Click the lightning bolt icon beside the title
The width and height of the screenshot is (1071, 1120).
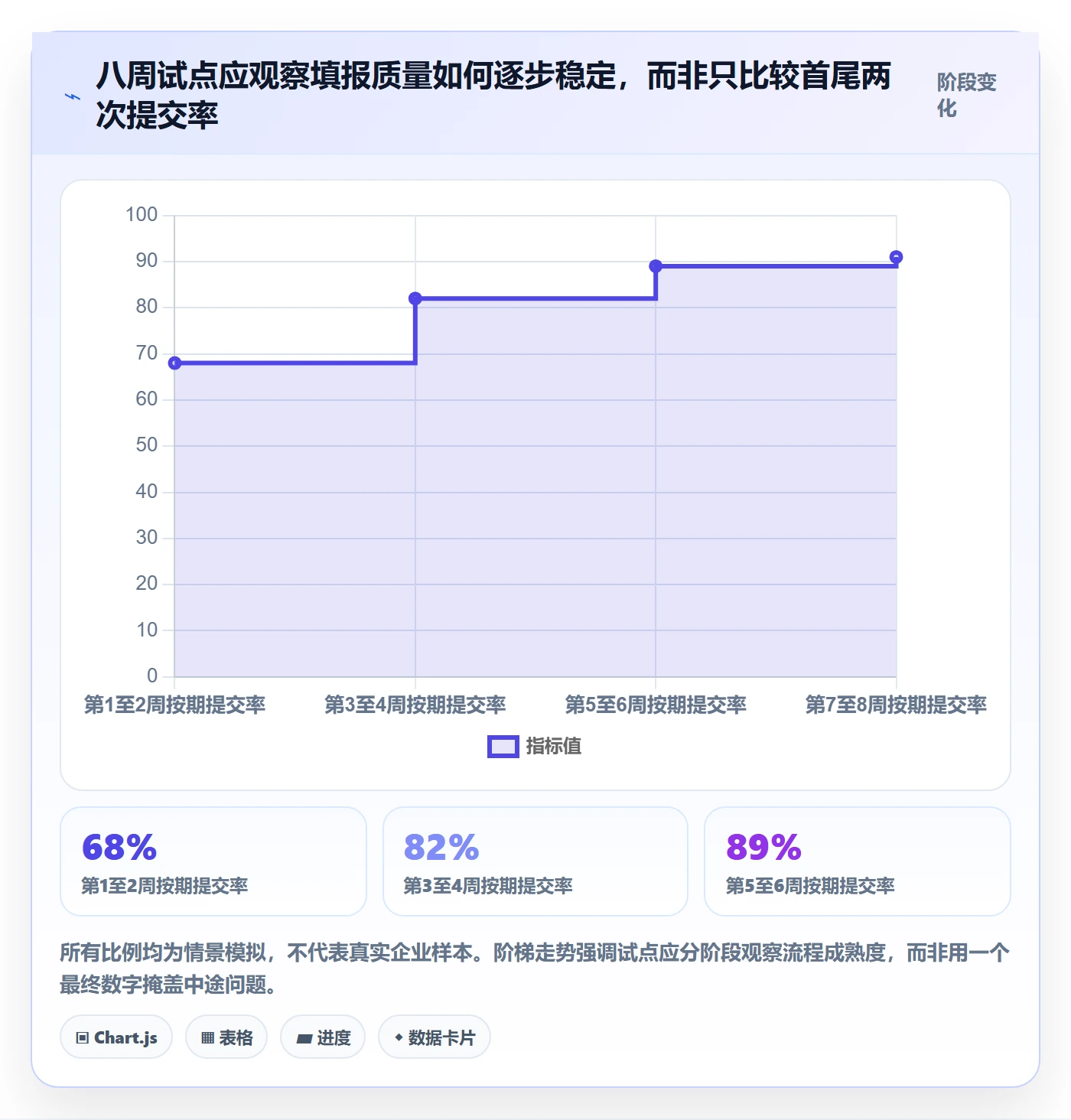(x=73, y=97)
